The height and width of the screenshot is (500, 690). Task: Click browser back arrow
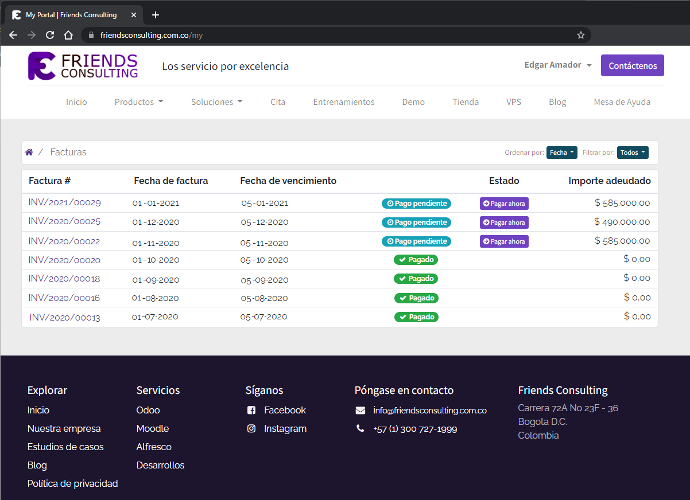(x=13, y=34)
